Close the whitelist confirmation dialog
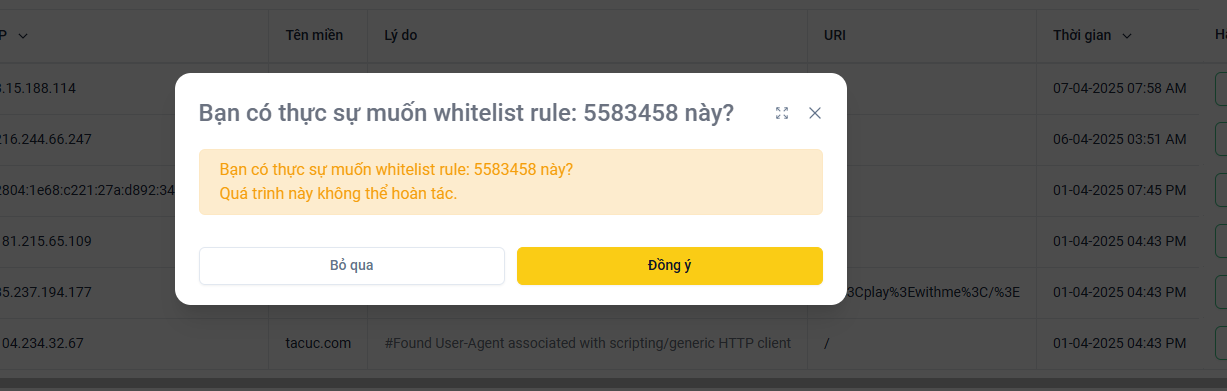 [x=815, y=113]
